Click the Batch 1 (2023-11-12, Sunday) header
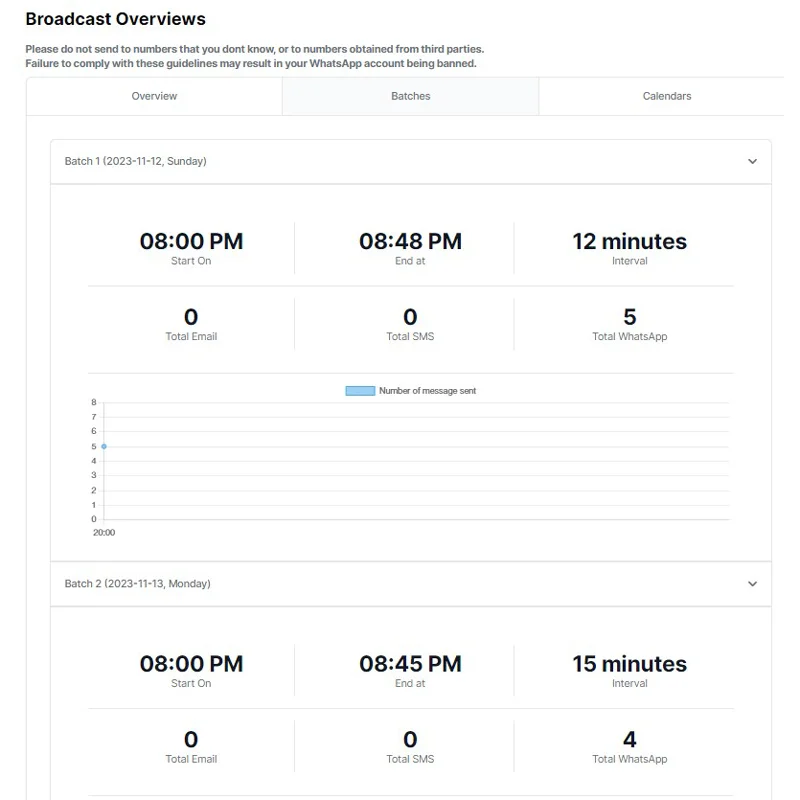 (x=411, y=161)
